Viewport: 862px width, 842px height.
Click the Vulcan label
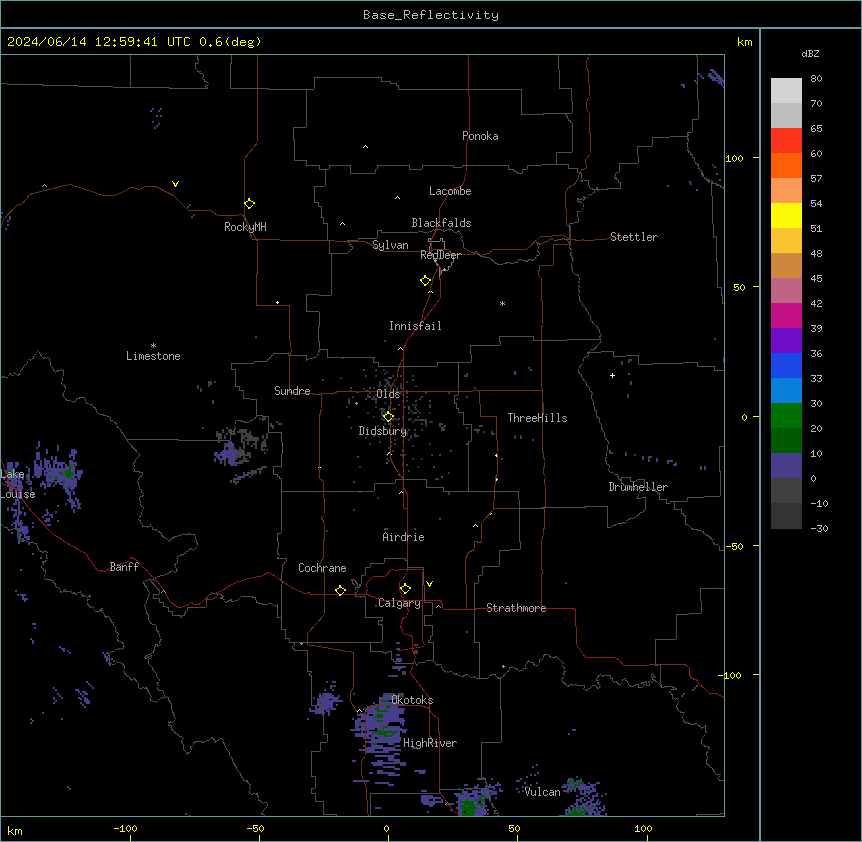[542, 792]
